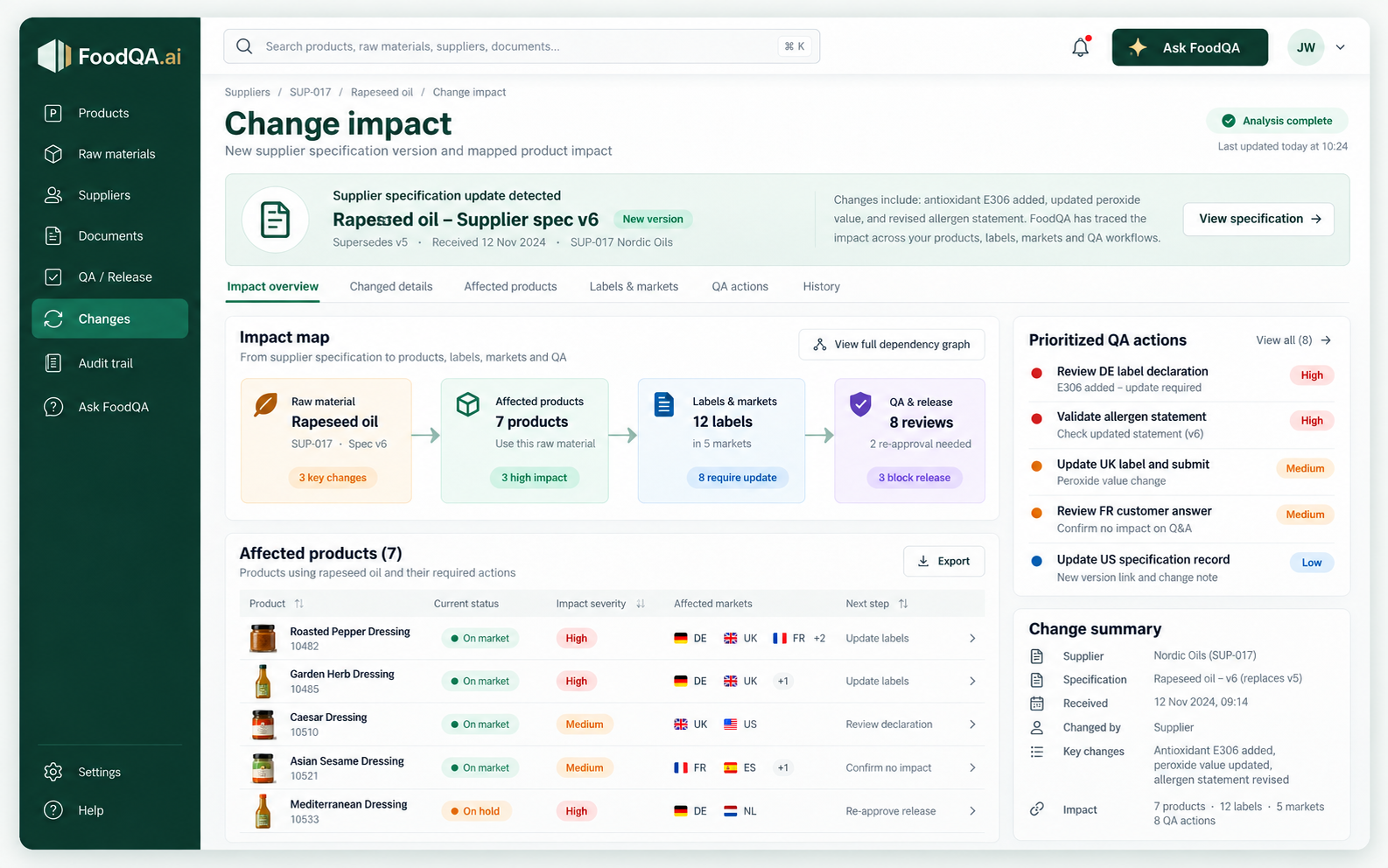Click the 3 block release badge

915,478
